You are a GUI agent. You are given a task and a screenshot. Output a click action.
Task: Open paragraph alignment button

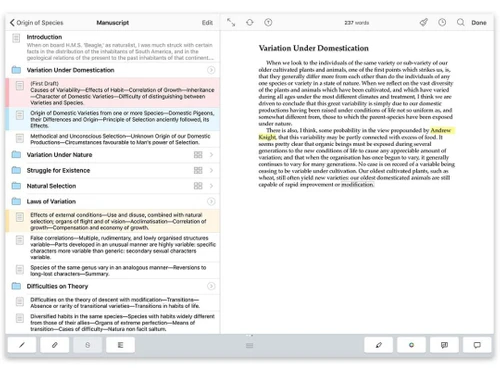pos(120,345)
